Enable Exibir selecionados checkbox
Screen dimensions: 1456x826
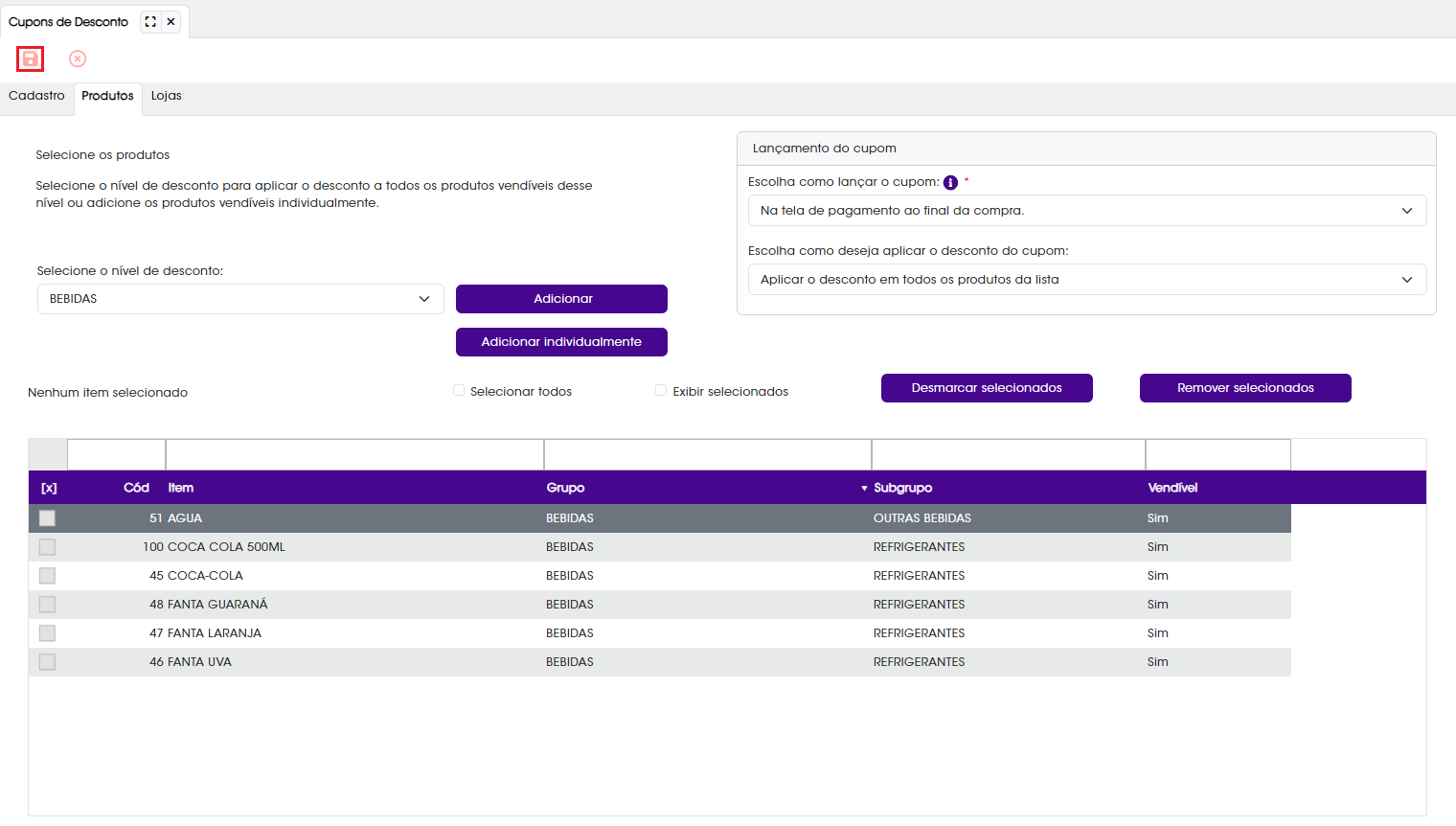661,390
